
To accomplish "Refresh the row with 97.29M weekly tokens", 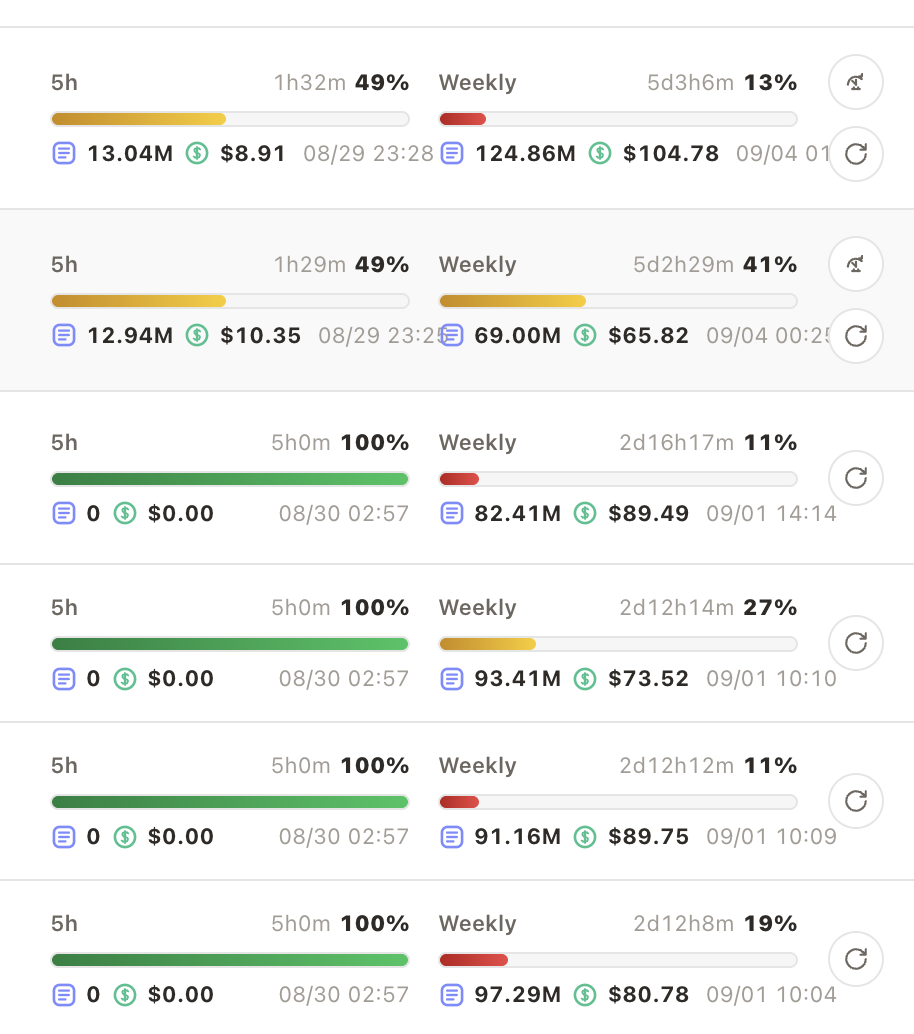I will [x=855, y=959].
